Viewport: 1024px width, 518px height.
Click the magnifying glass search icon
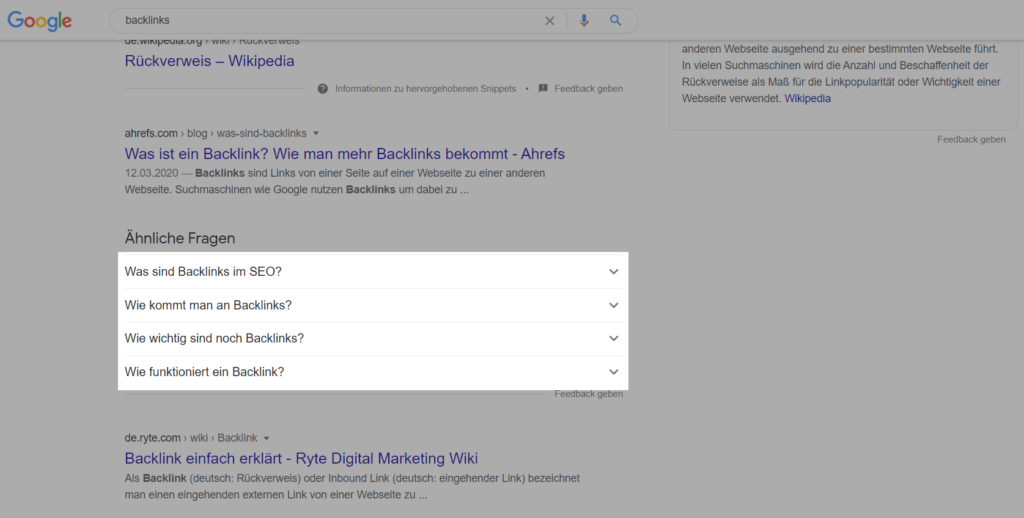coord(615,21)
